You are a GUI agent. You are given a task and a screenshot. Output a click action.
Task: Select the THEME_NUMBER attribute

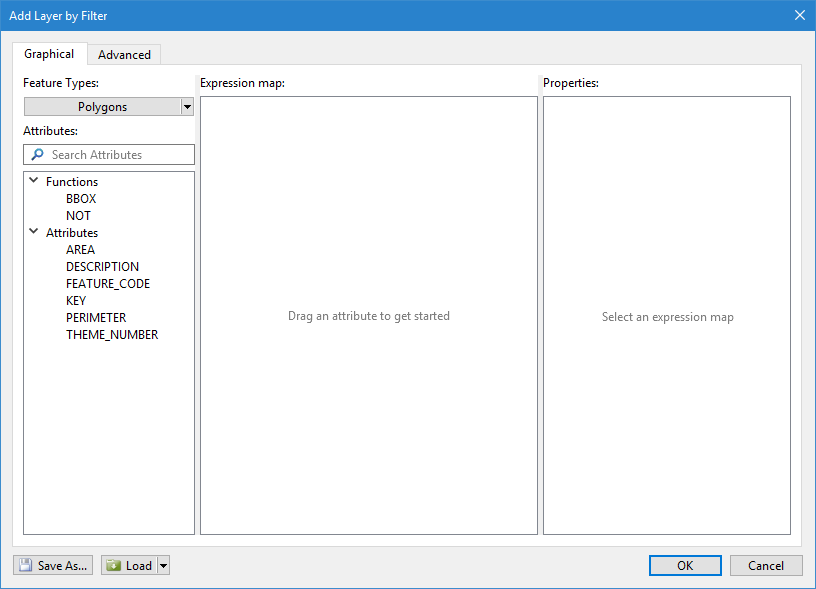[x=112, y=335]
